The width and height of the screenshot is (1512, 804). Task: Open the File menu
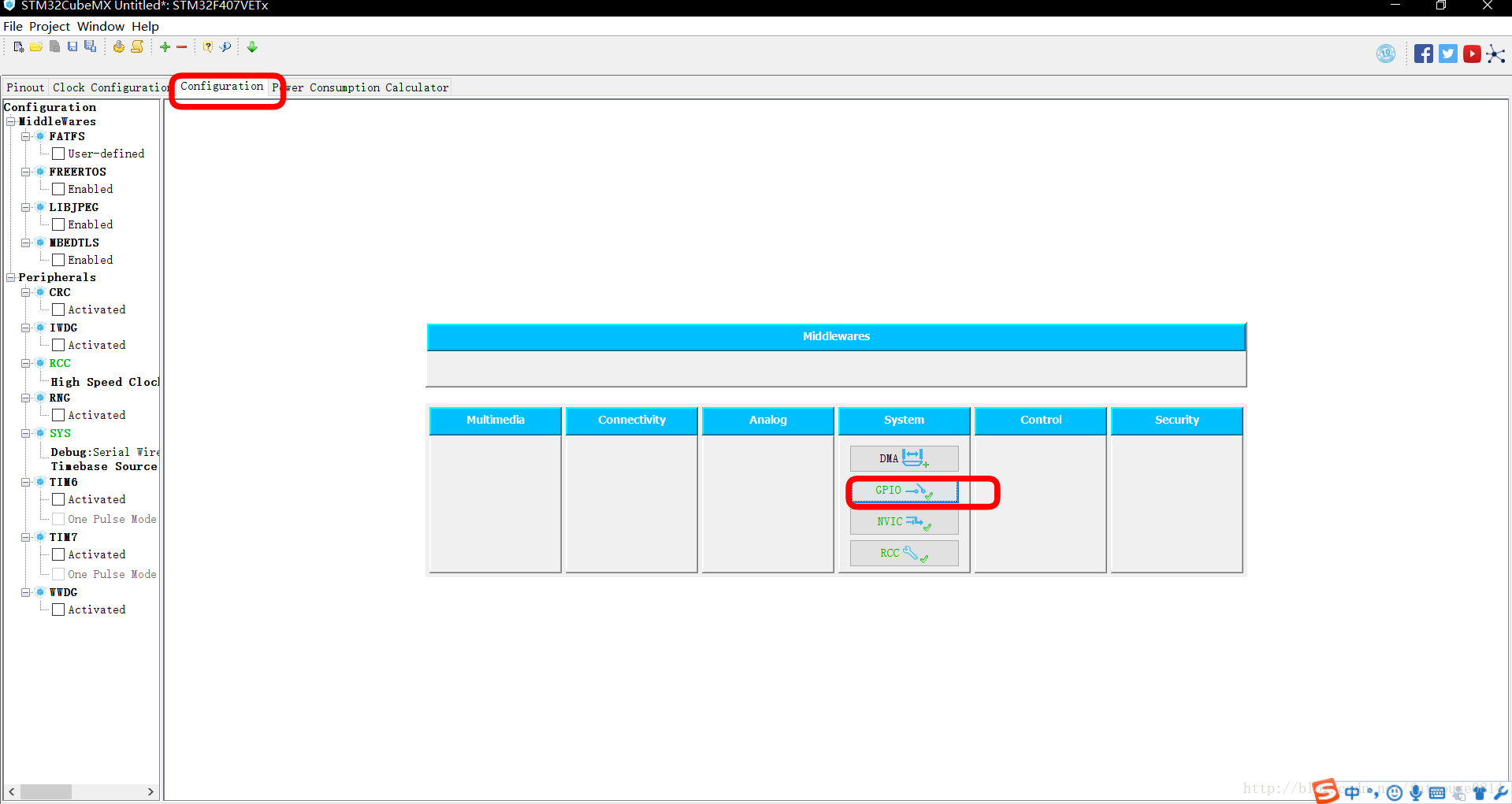13,26
